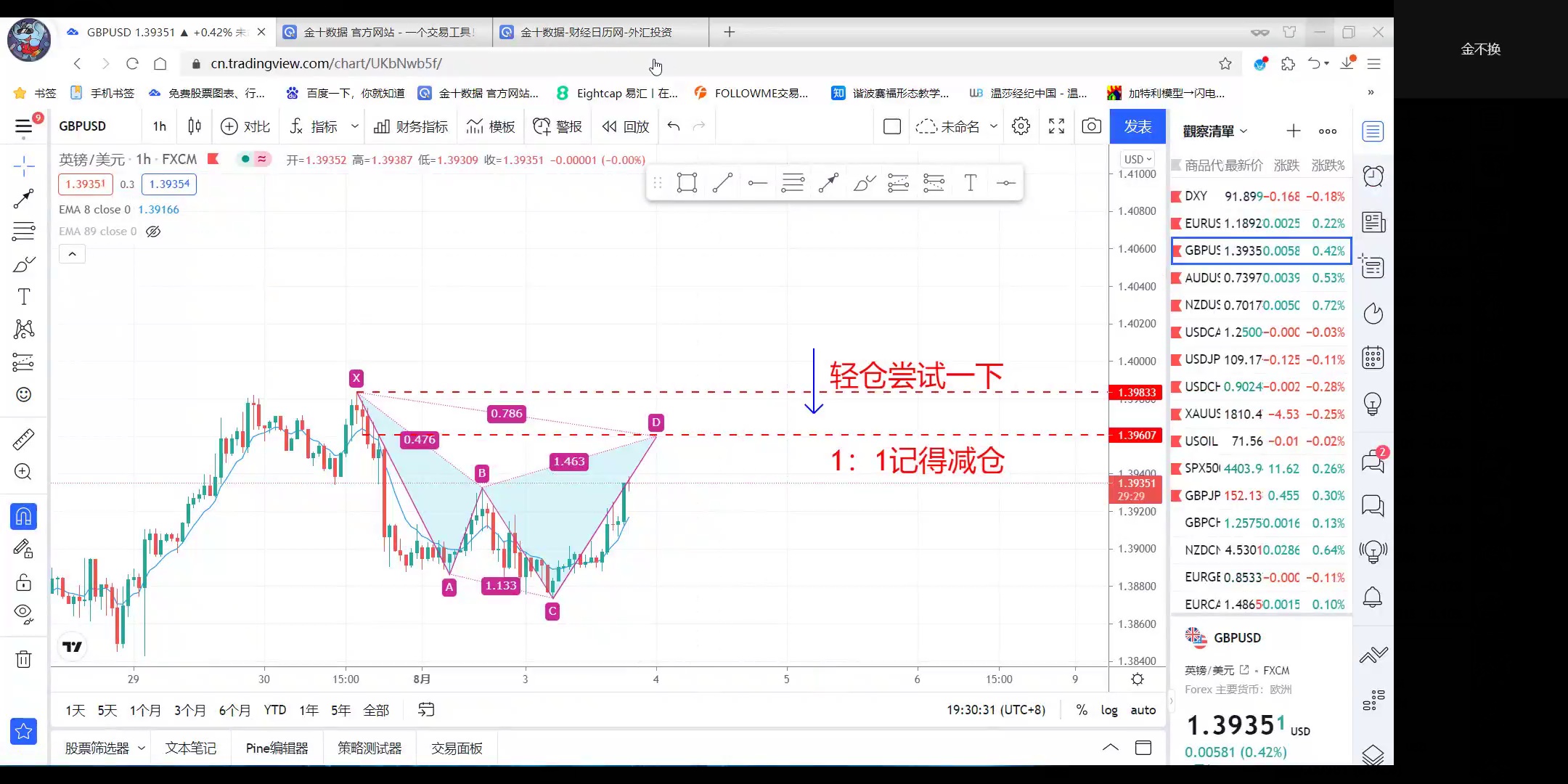1568x784 pixels.
Task: Expand the indicators template dropdown arrow
Action: tap(354, 126)
